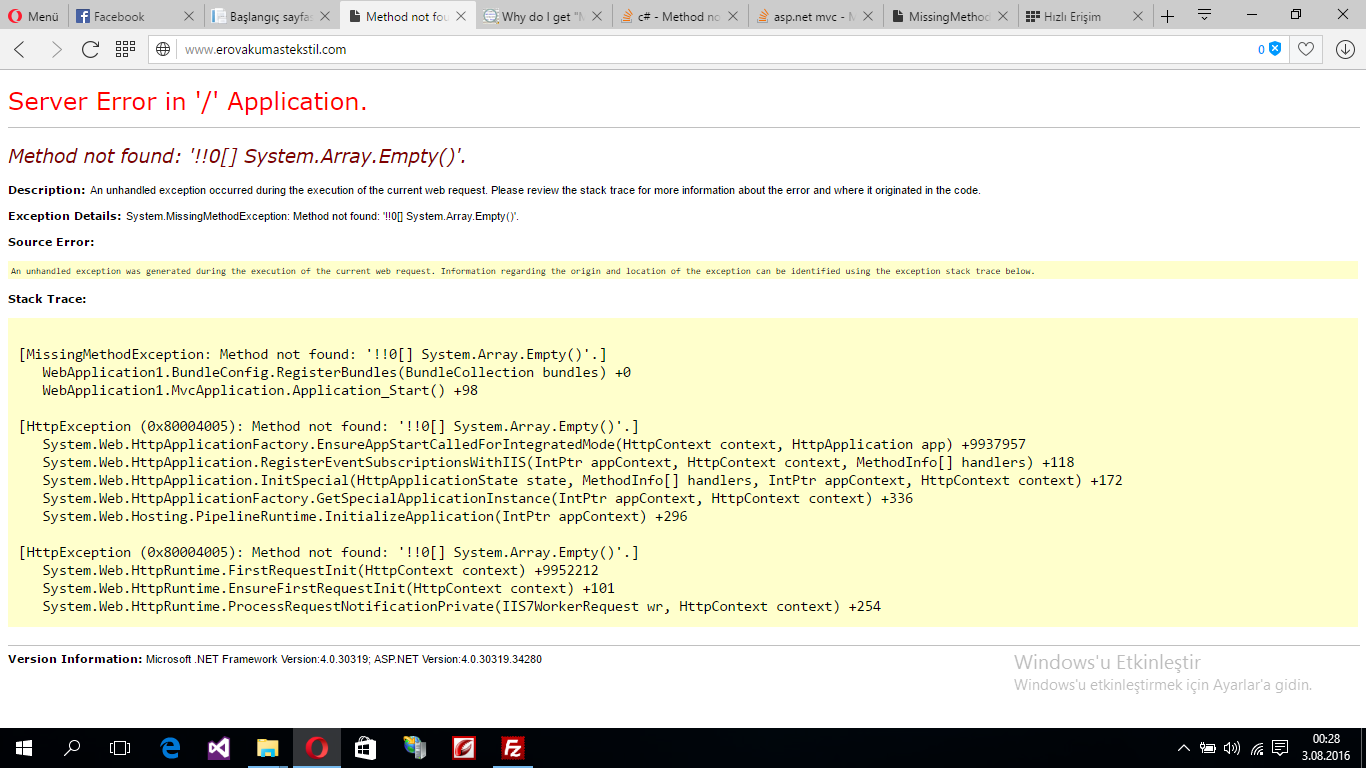The height and width of the screenshot is (768, 1366).
Task: Open File Explorer from the taskbar
Action: pos(267,748)
